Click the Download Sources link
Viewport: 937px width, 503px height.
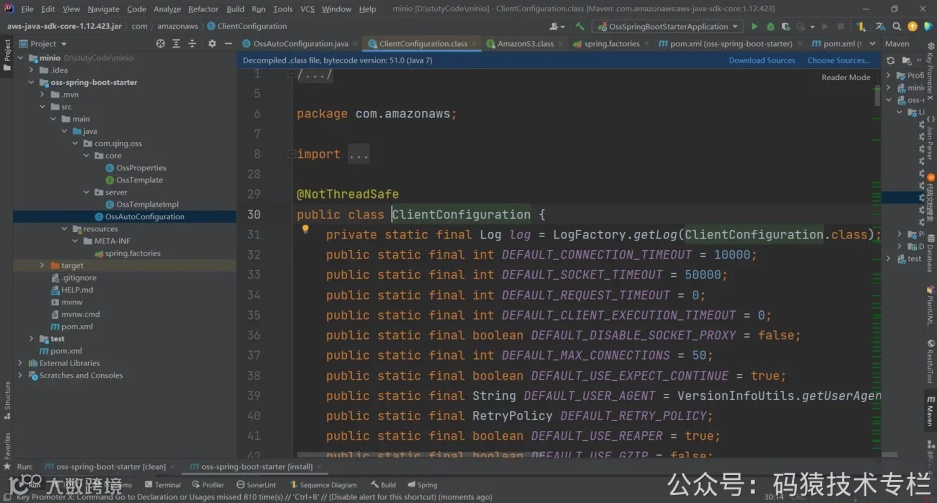[761, 60]
